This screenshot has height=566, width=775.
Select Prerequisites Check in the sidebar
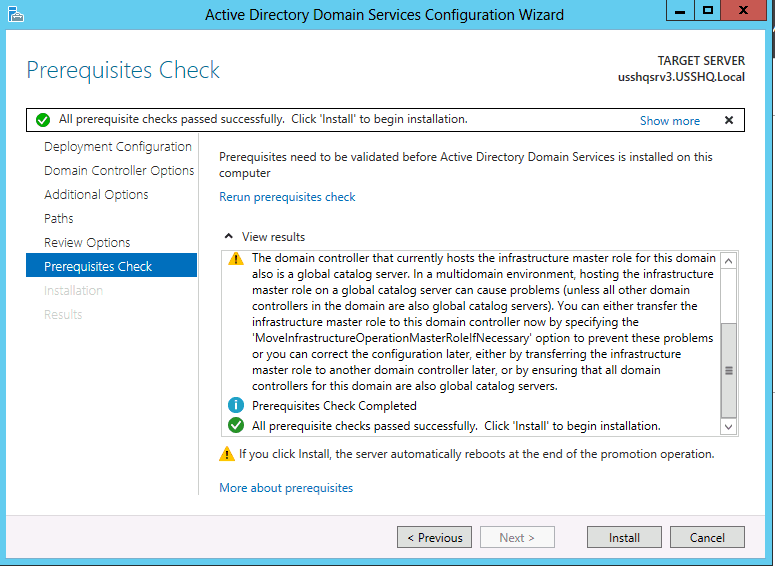point(111,265)
